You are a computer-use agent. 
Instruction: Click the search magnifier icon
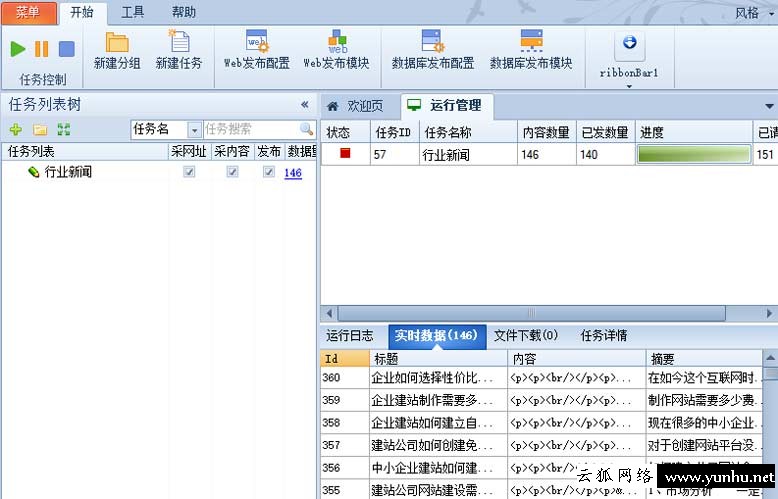(307, 129)
